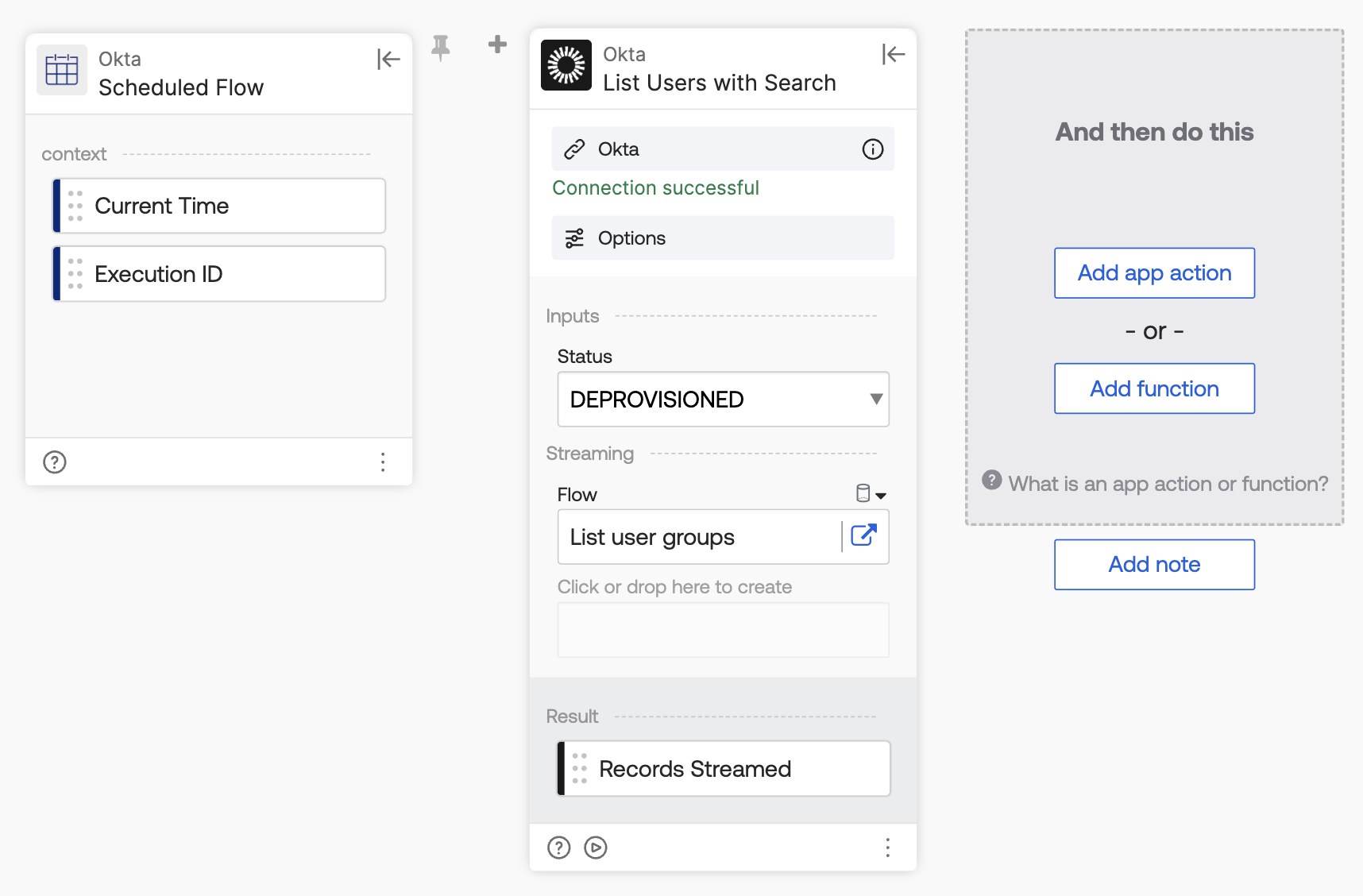Open the Flow field type dropdown
This screenshot has width=1363, height=896.
(871, 494)
